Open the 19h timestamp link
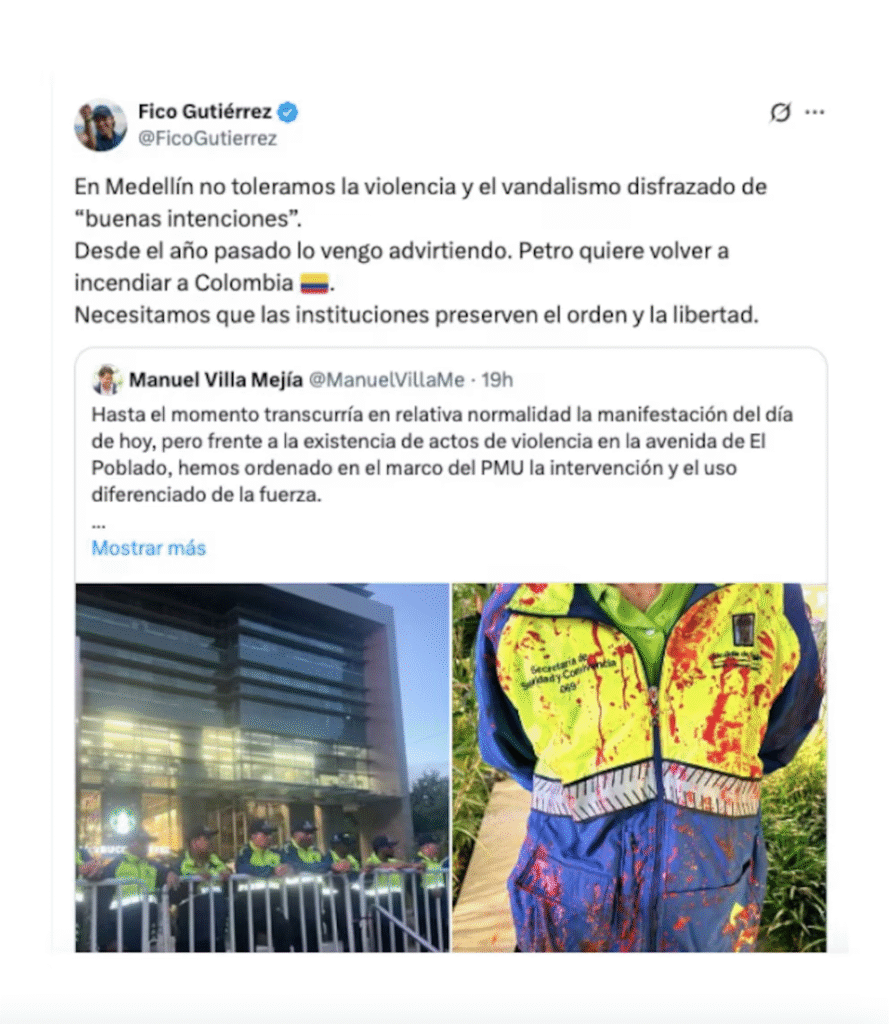The height and width of the screenshot is (1024, 889). coord(497,379)
